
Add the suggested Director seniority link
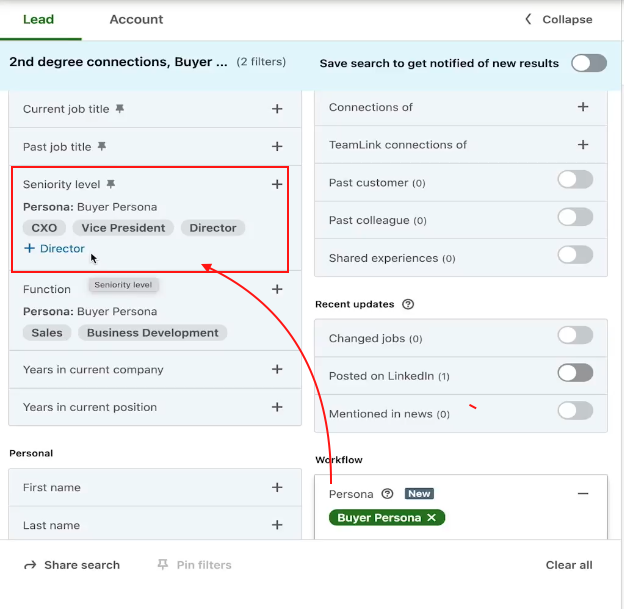[54, 249]
